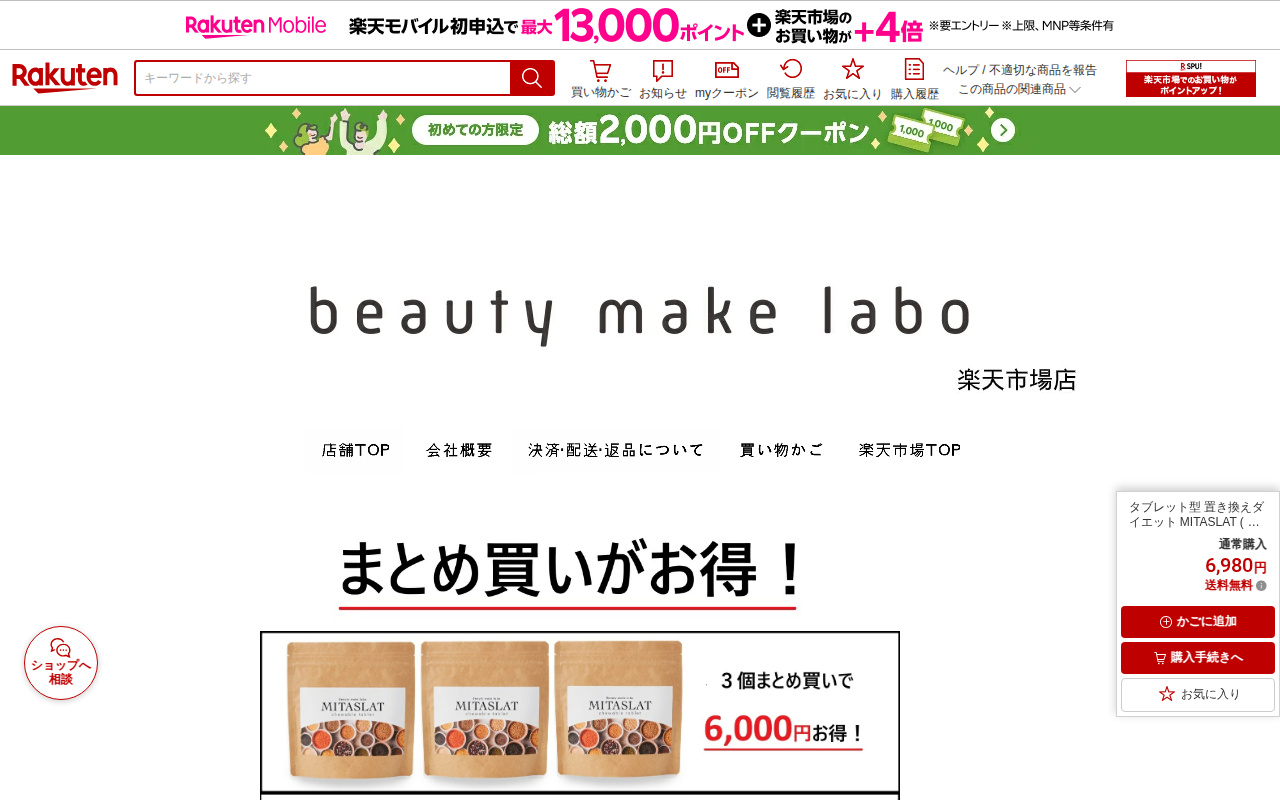Open the お気に入り star icon in header
The image size is (1280, 800).
point(852,80)
